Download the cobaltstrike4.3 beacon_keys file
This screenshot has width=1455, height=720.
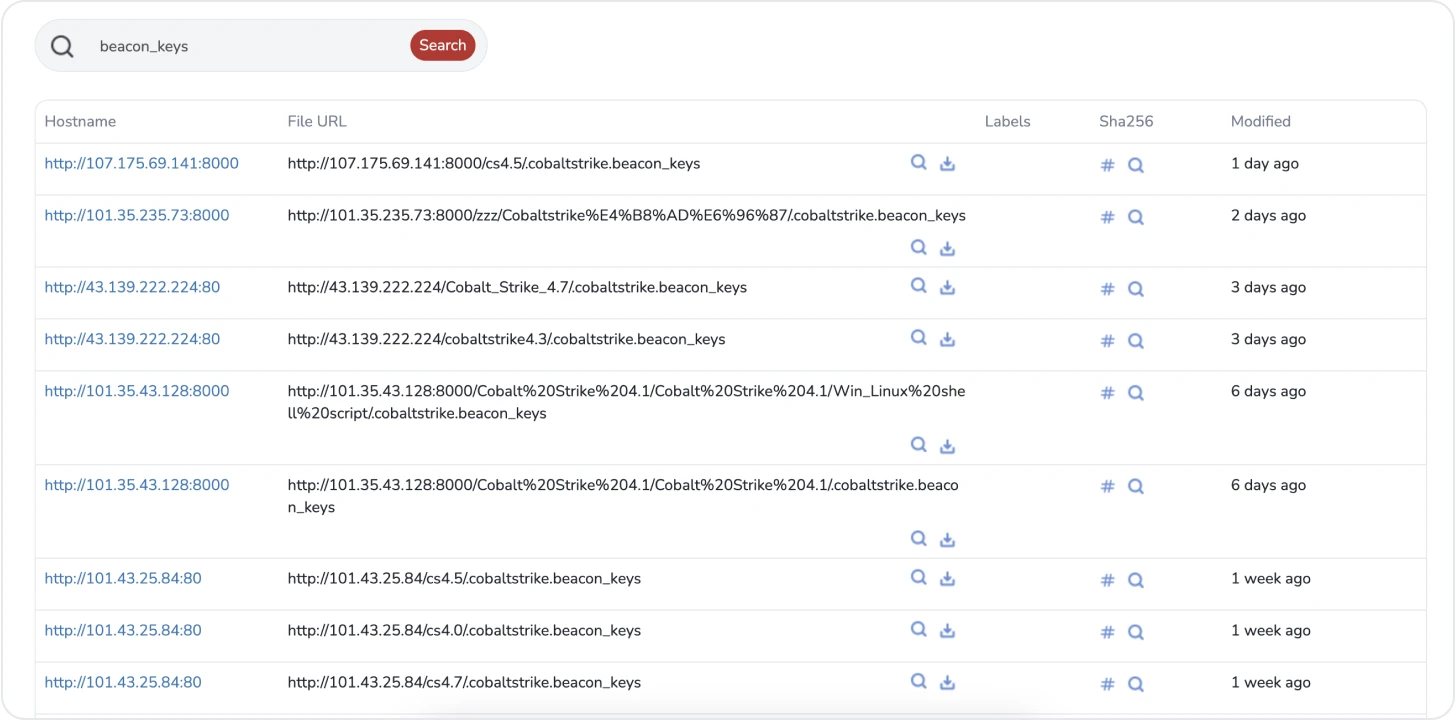pyautogui.click(x=947, y=340)
